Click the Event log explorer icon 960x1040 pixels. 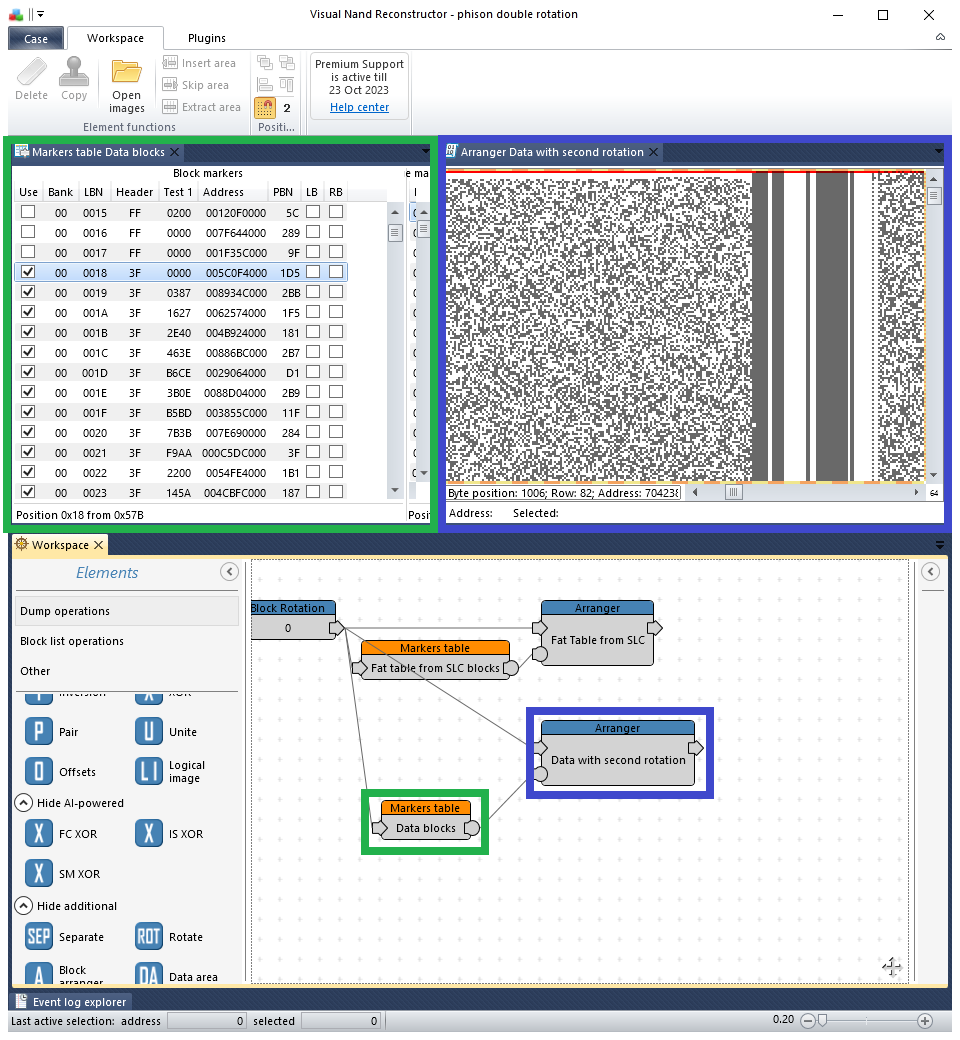click(21, 1001)
